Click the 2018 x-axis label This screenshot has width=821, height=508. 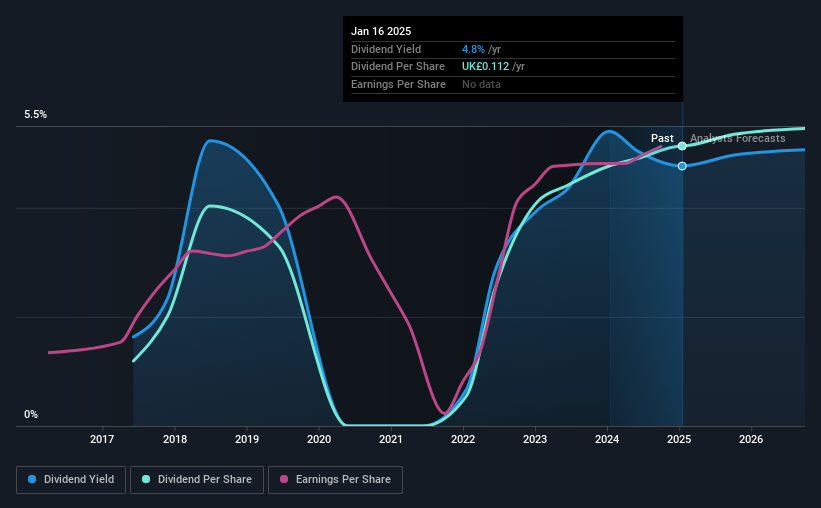(175, 439)
